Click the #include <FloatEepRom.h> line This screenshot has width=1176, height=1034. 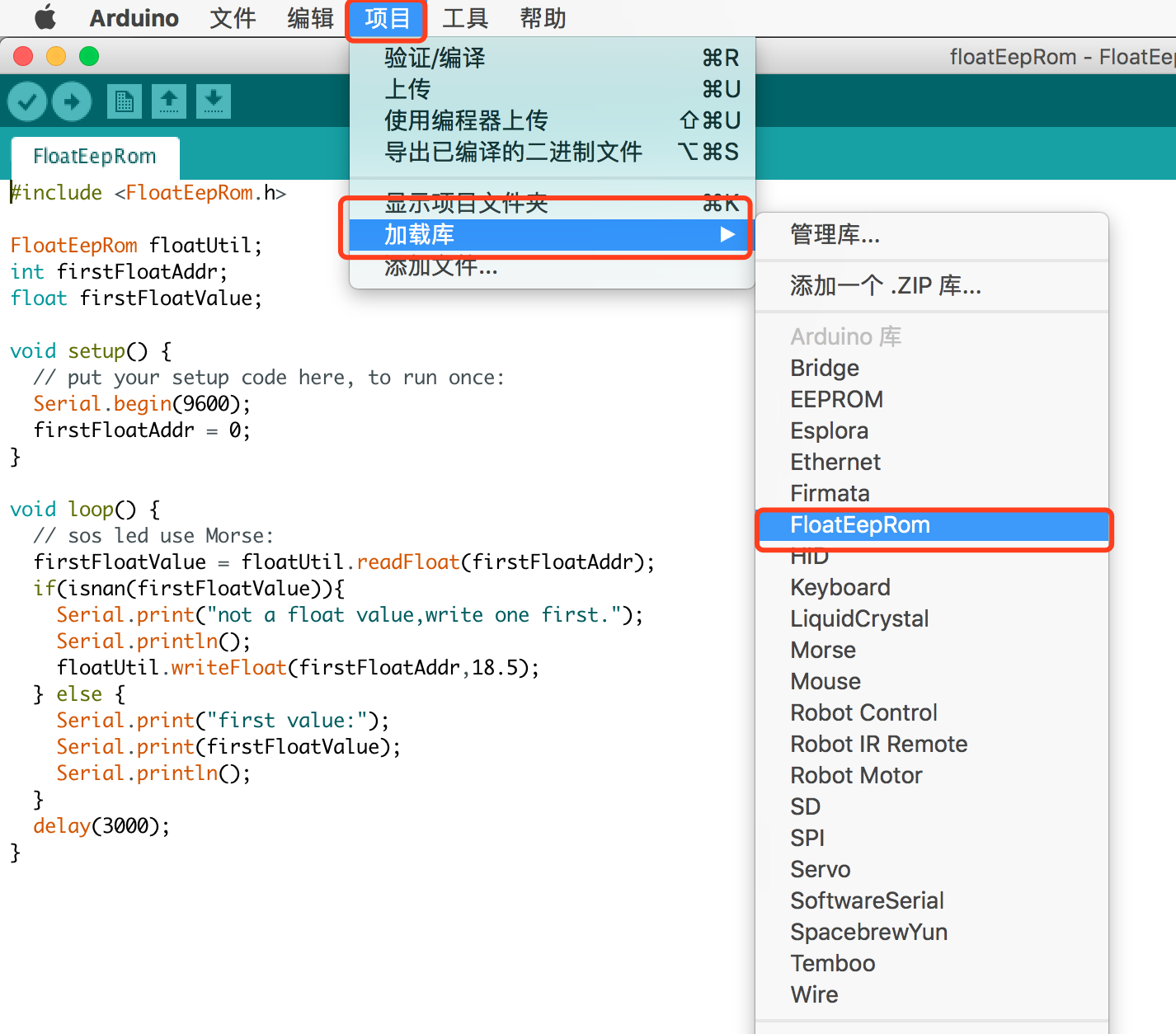(x=148, y=193)
